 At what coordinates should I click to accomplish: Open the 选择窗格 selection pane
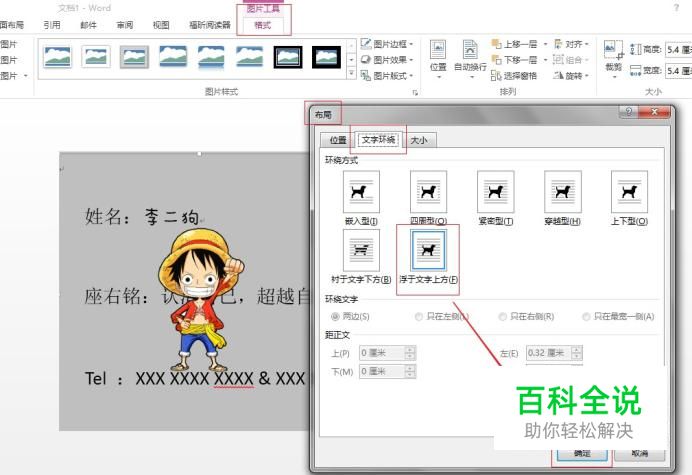point(514,75)
